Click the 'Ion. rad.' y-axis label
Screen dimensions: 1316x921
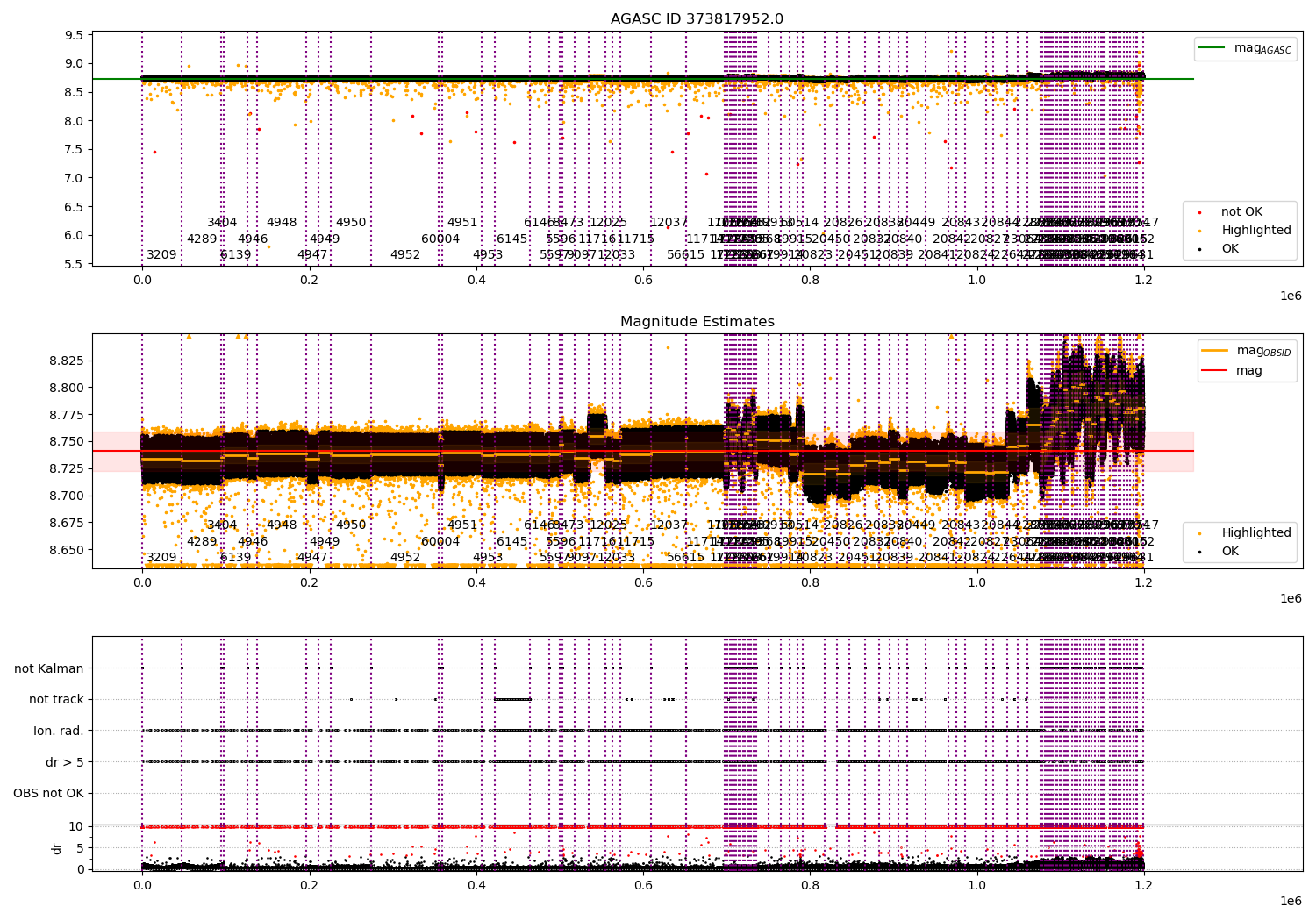point(59,731)
